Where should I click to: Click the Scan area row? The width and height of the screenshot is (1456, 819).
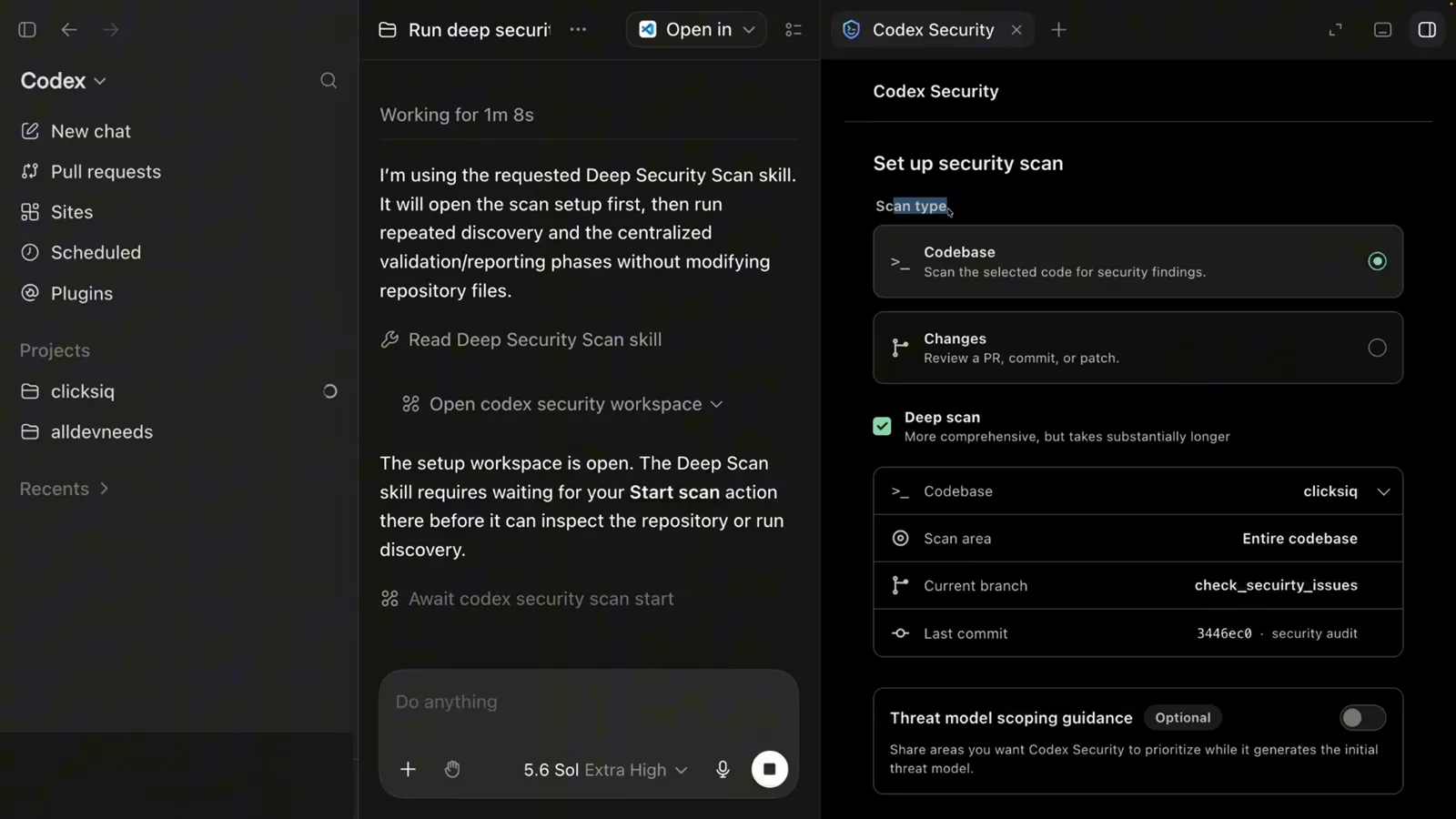coord(1137,539)
